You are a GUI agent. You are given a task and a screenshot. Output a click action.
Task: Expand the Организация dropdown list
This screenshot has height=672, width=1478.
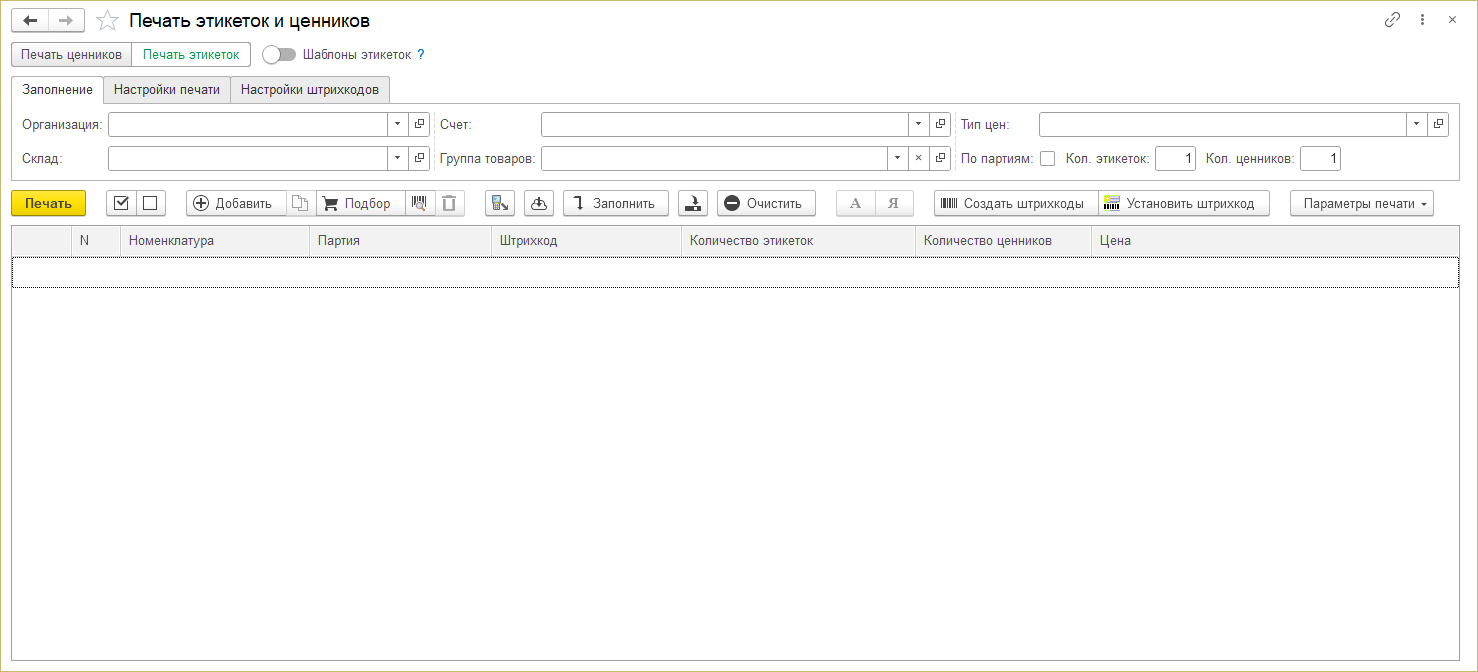[397, 124]
